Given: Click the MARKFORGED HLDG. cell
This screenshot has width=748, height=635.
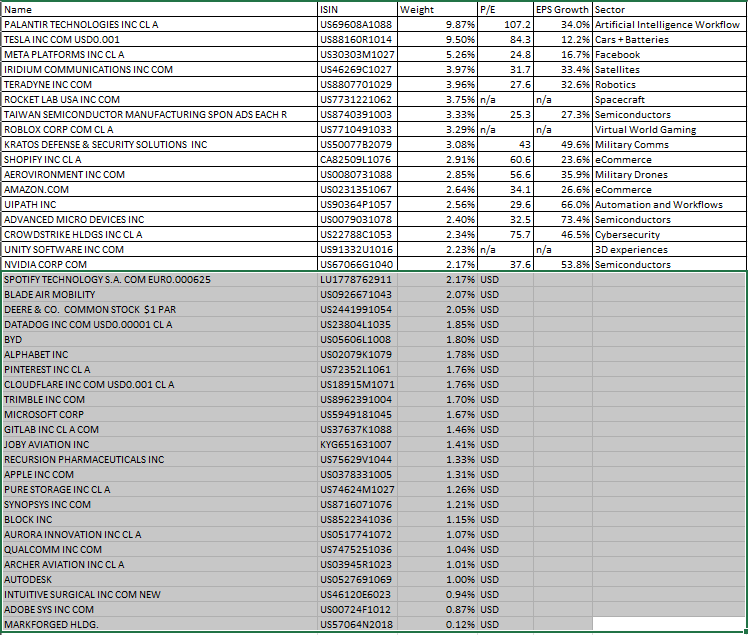Looking at the screenshot, I should (x=159, y=625).
